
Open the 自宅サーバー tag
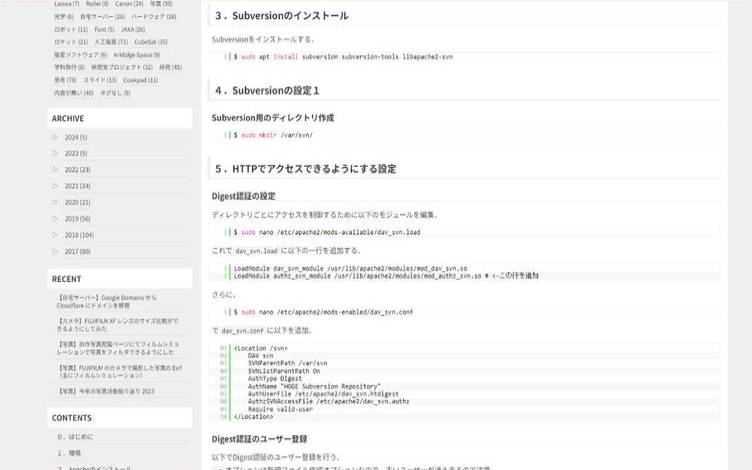click(102, 17)
